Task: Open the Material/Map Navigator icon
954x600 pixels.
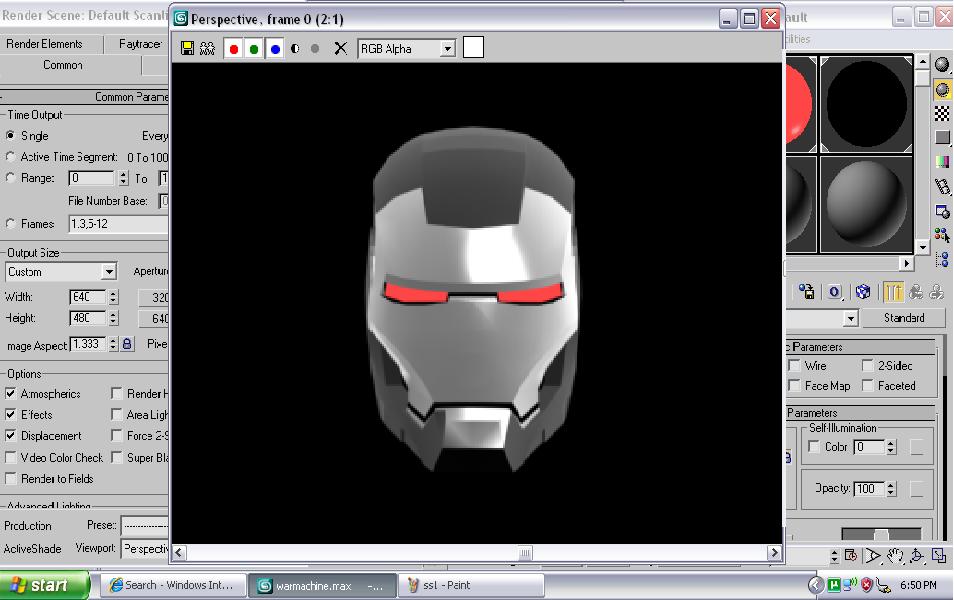Action: coord(942,259)
